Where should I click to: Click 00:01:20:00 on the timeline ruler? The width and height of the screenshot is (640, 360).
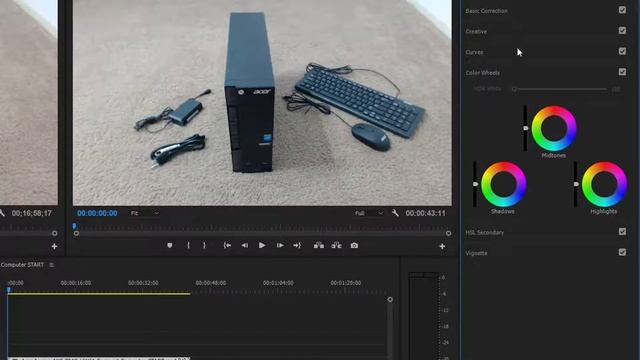(346, 283)
